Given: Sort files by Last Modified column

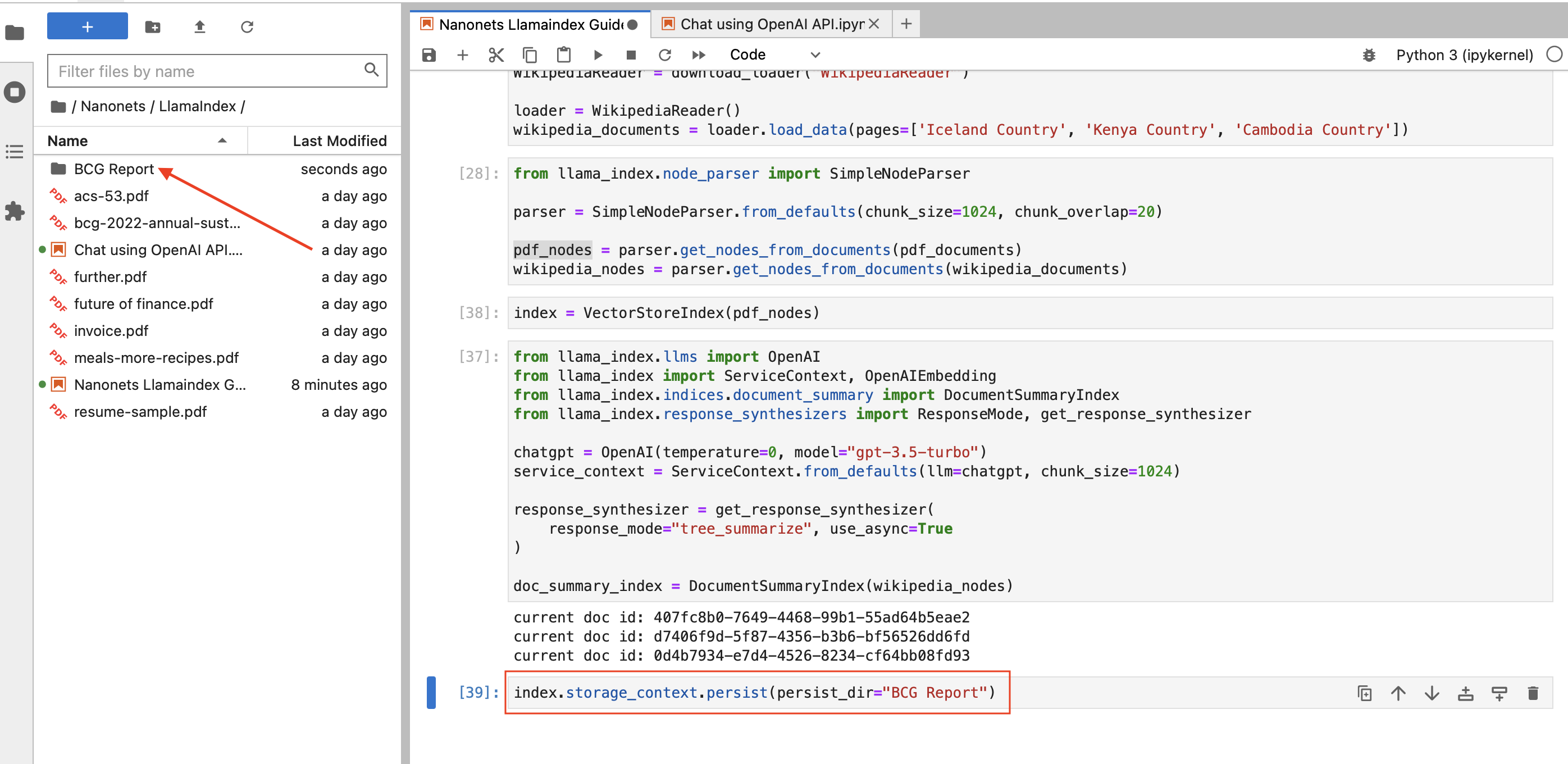Looking at the screenshot, I should (339, 140).
